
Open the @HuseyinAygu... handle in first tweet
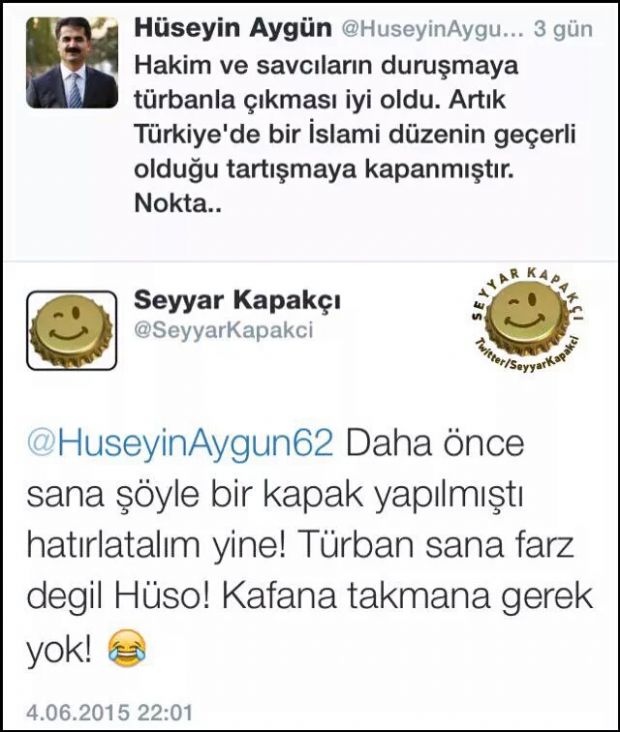point(433,30)
